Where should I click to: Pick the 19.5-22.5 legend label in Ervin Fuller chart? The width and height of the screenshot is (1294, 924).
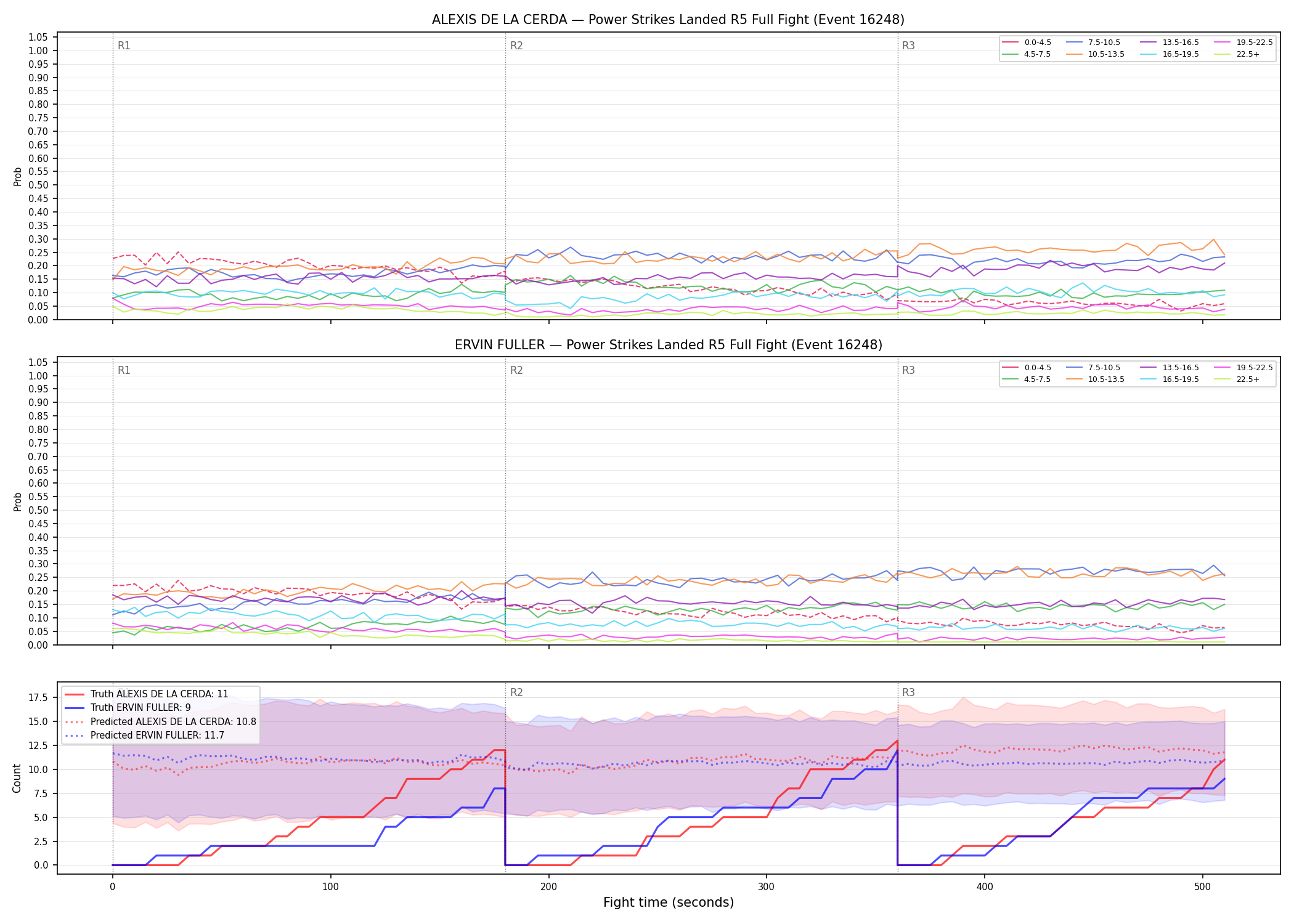click(x=1255, y=368)
